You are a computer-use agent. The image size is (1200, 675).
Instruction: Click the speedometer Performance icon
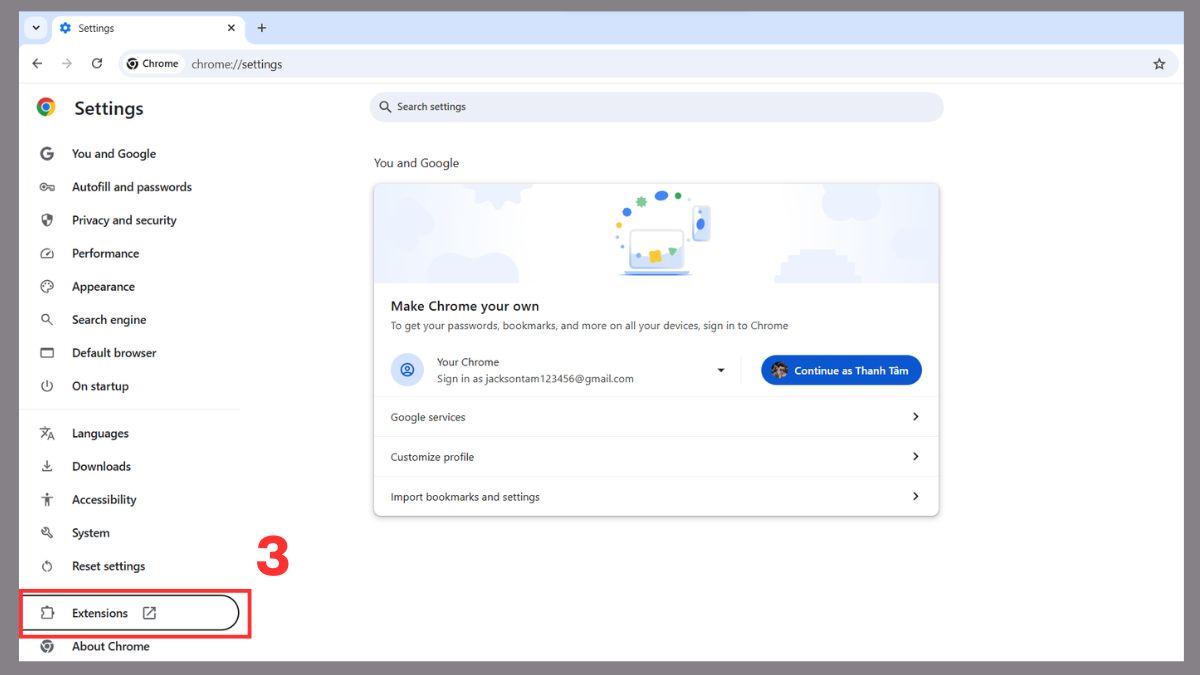46,253
